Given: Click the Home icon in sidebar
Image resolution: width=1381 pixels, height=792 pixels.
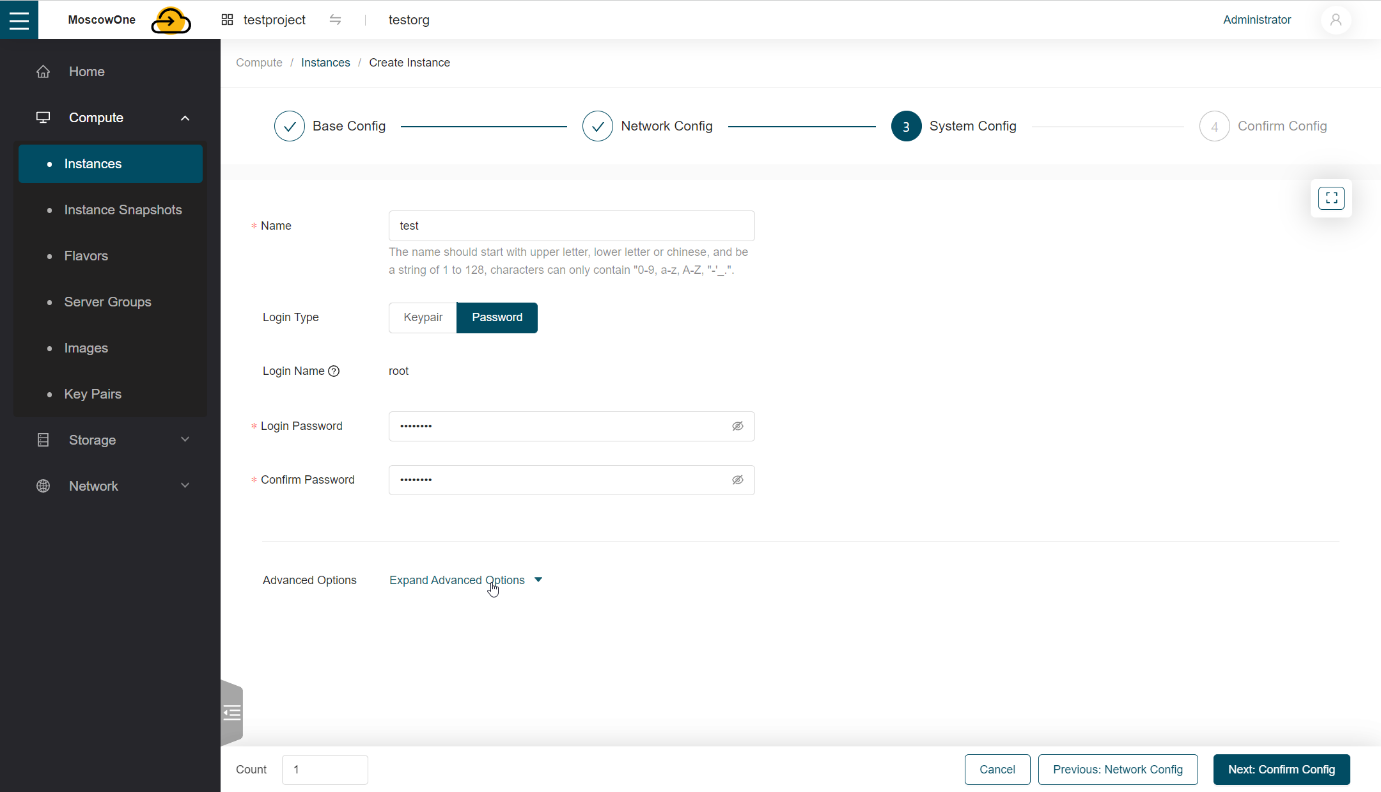Looking at the screenshot, I should click(x=43, y=72).
